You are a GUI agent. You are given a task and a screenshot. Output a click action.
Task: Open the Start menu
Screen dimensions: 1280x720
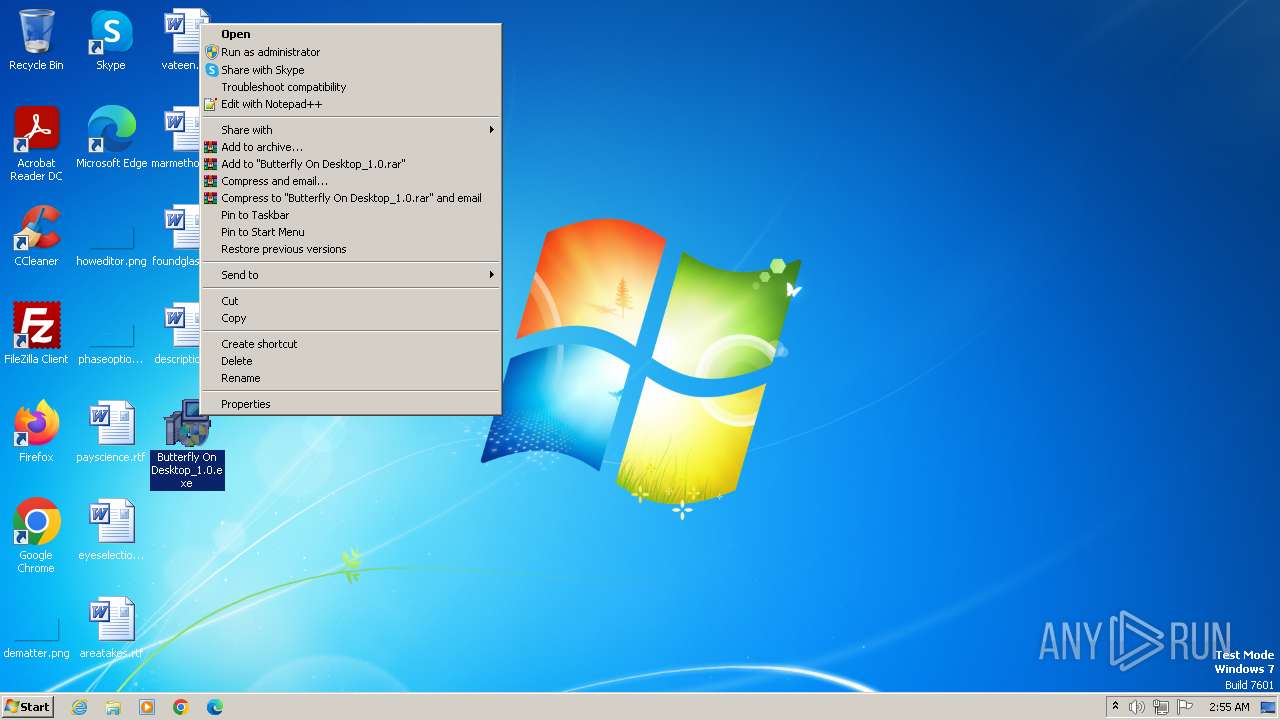coord(27,707)
